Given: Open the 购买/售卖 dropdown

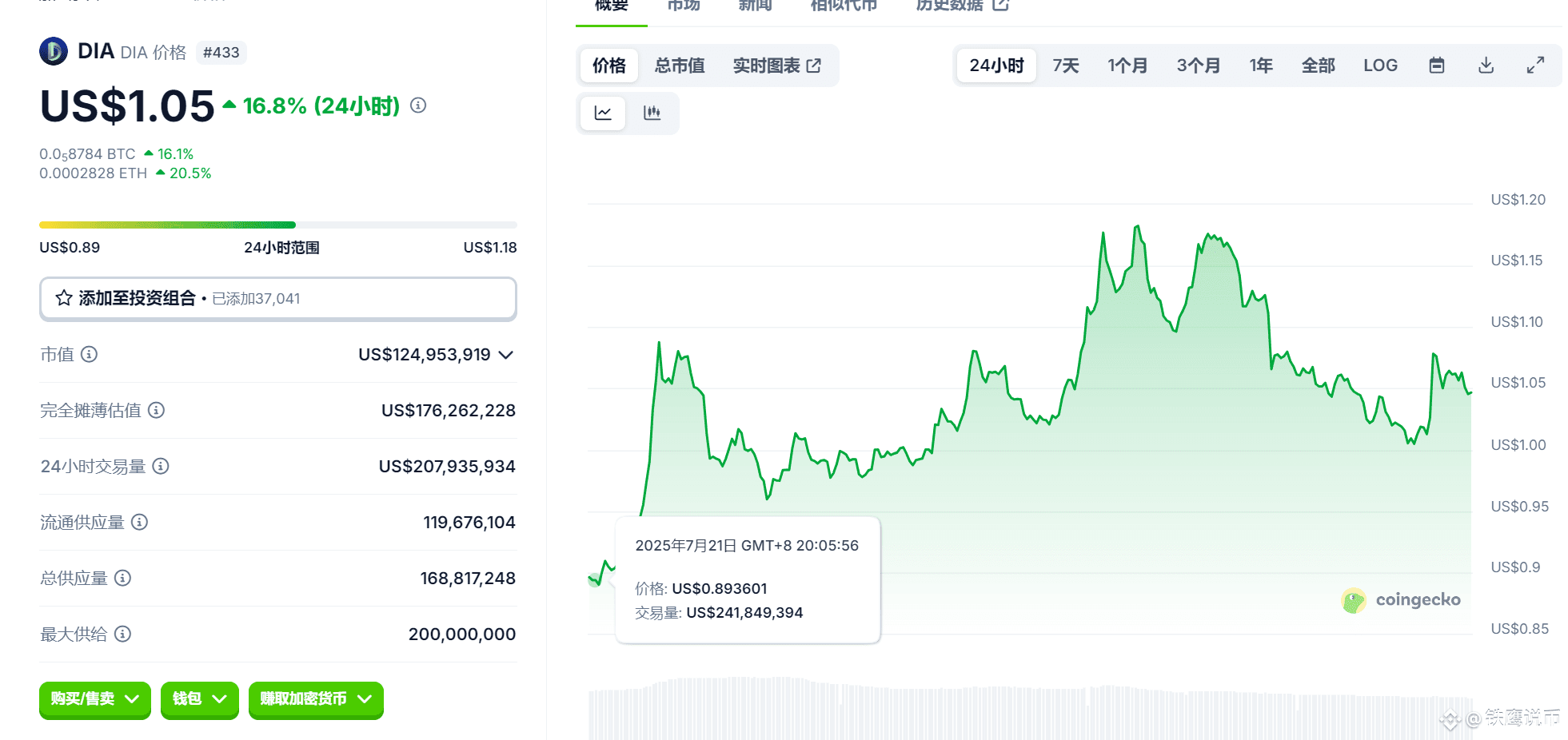Looking at the screenshot, I should (94, 699).
